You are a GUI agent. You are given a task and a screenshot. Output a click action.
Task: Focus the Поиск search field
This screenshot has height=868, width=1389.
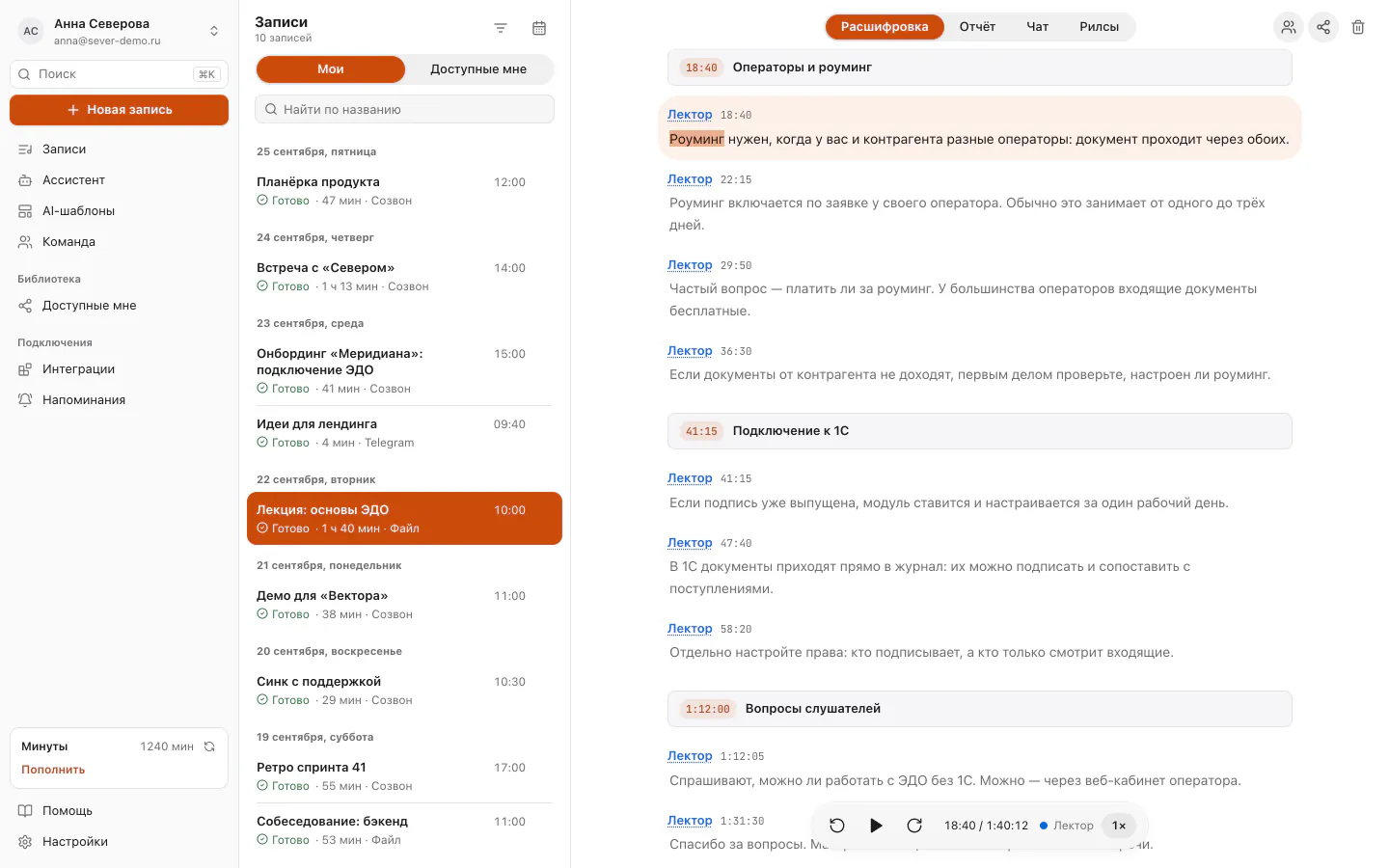(x=119, y=74)
